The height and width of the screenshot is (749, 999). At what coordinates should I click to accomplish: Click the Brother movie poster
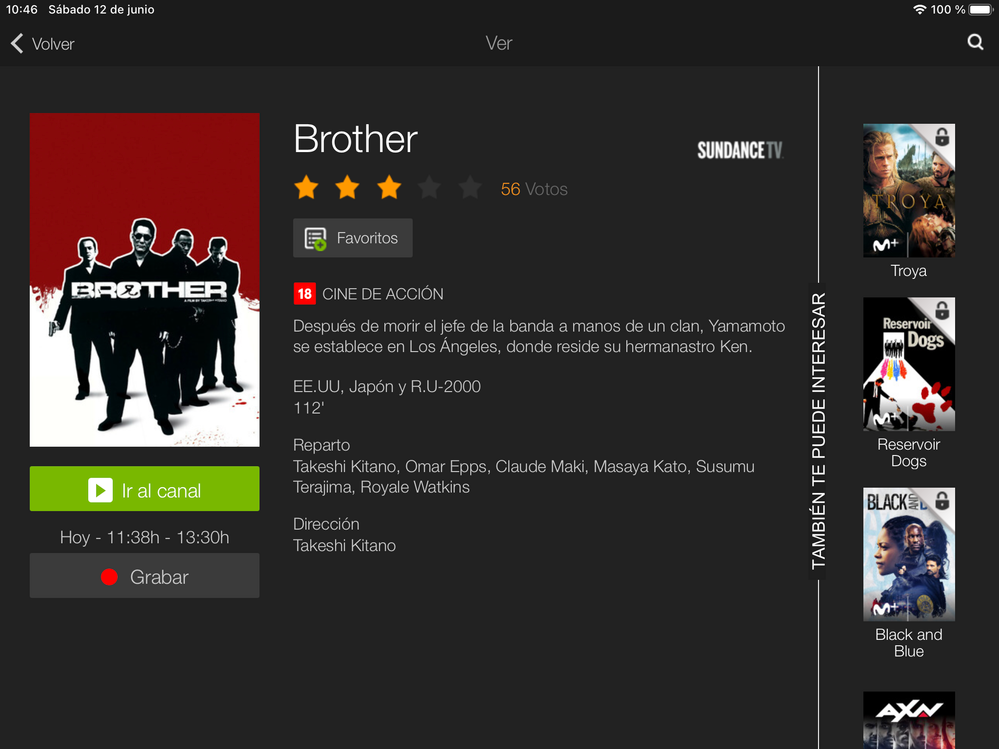coord(145,280)
